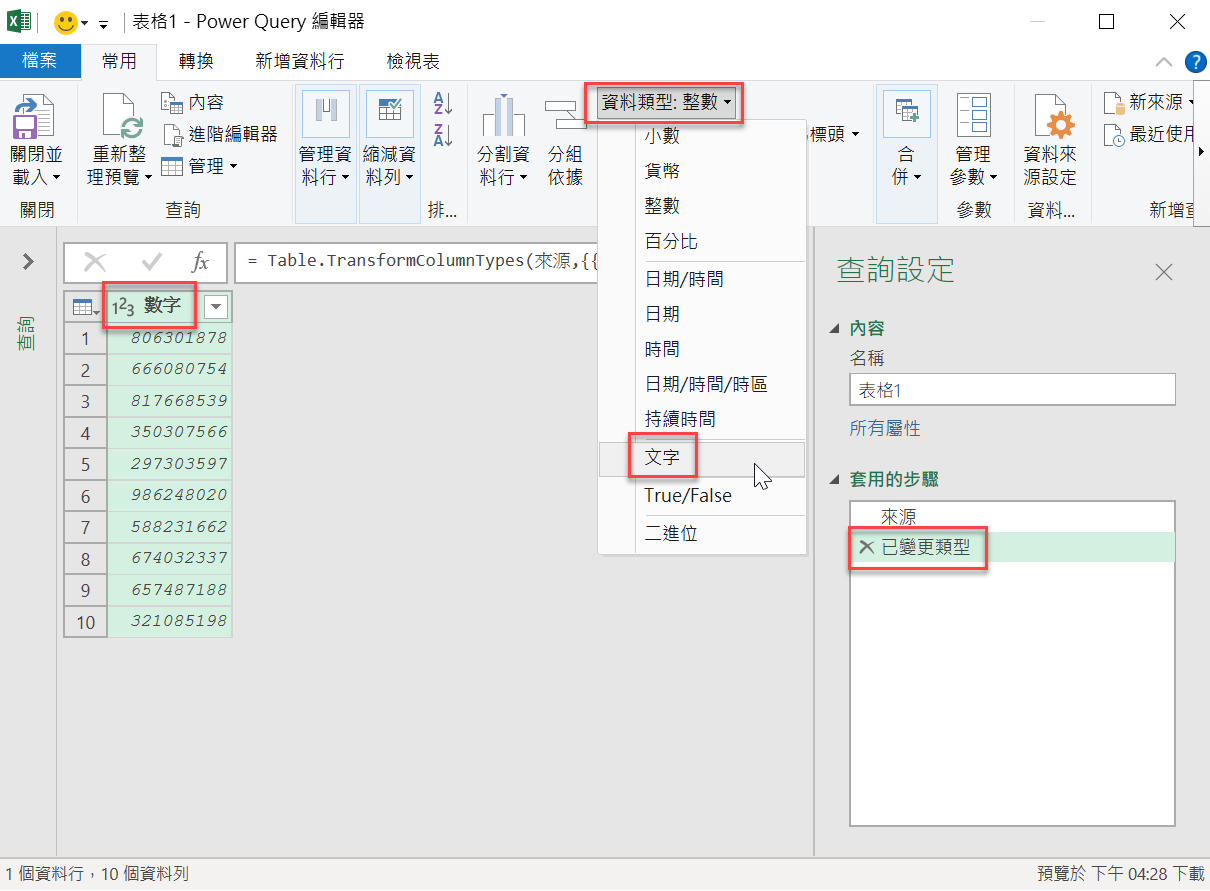Click 縮減資料列 reduce rows icon

tap(389, 114)
